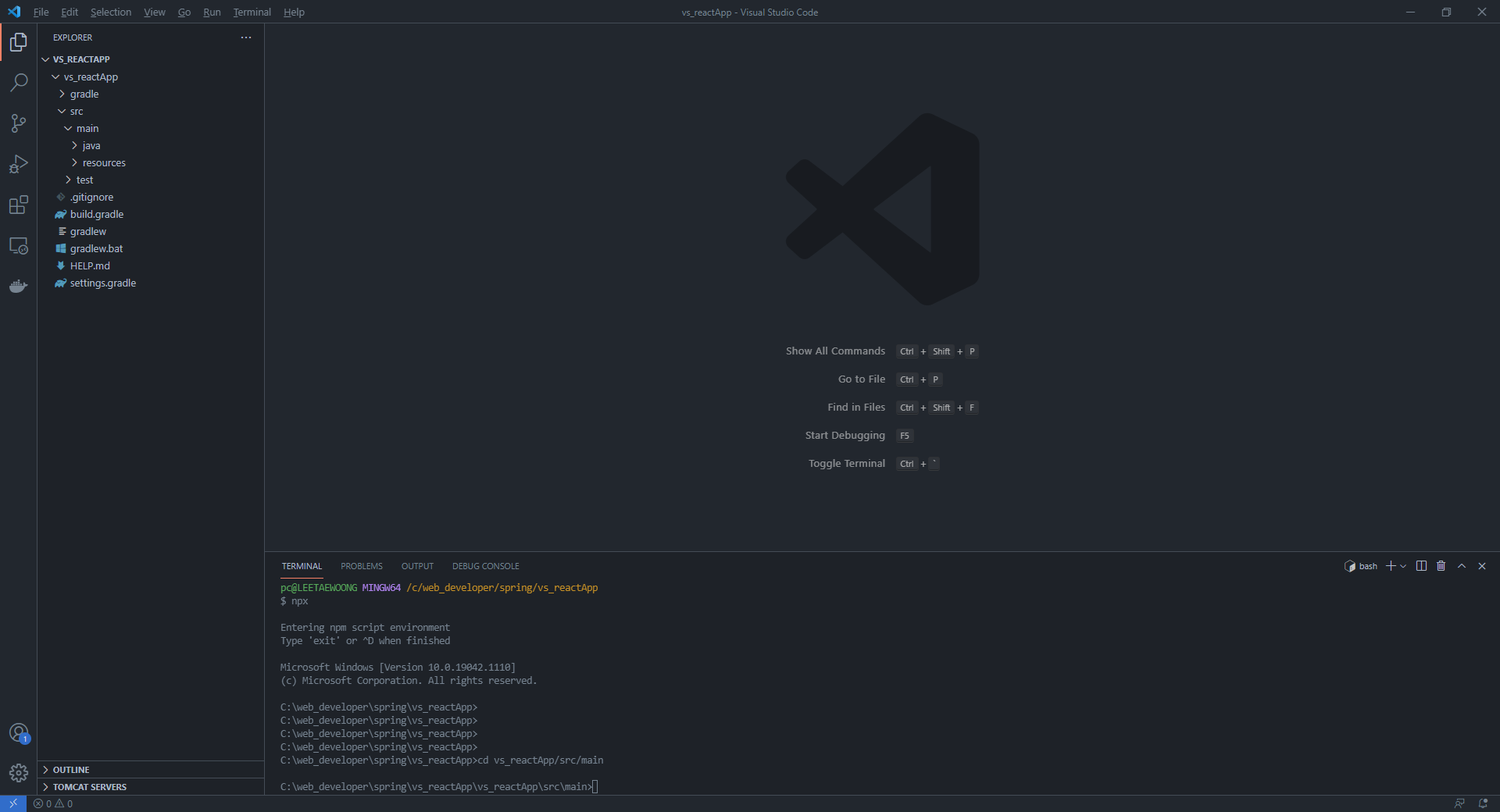Screen dimensions: 1500x812
Task: Switch to the OUTPUT tab
Action: [x=417, y=566]
